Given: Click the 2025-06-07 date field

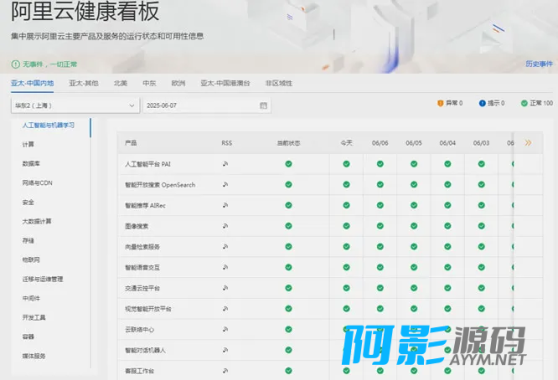Looking at the screenshot, I should 207,106.
